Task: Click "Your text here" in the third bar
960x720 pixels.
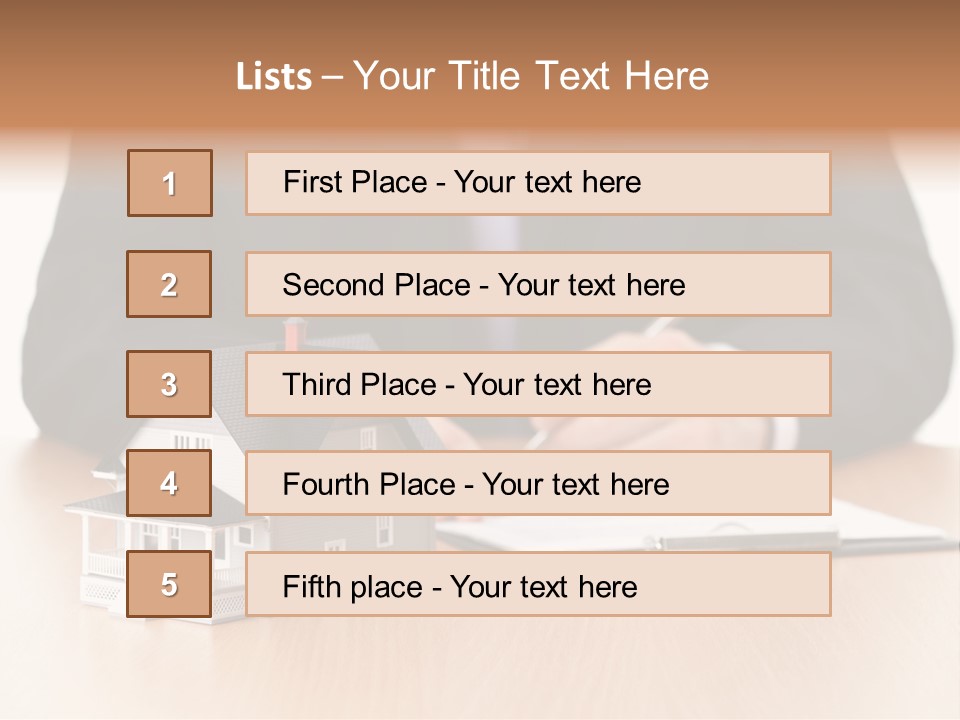Action: coord(558,385)
